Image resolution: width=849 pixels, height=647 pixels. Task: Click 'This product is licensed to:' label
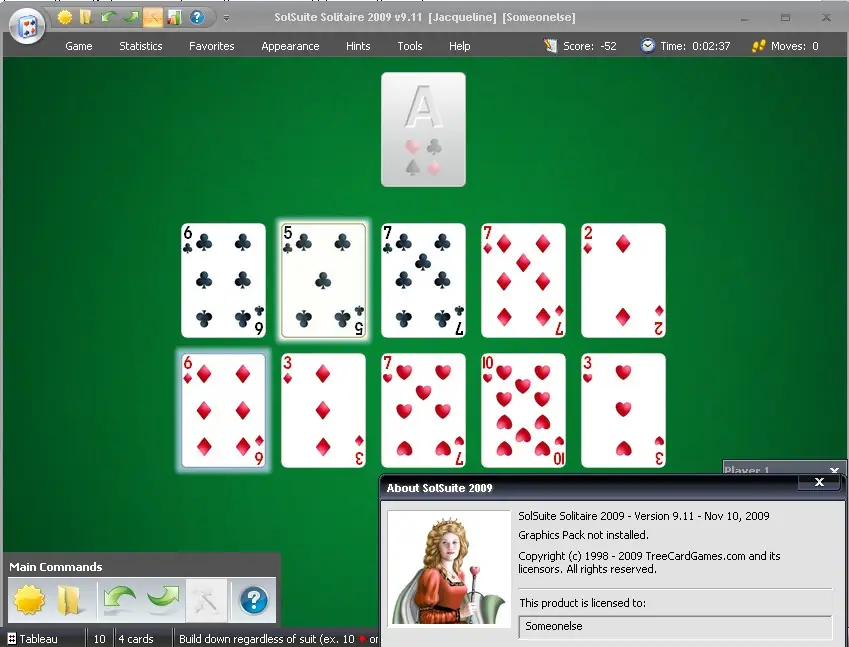(583, 603)
